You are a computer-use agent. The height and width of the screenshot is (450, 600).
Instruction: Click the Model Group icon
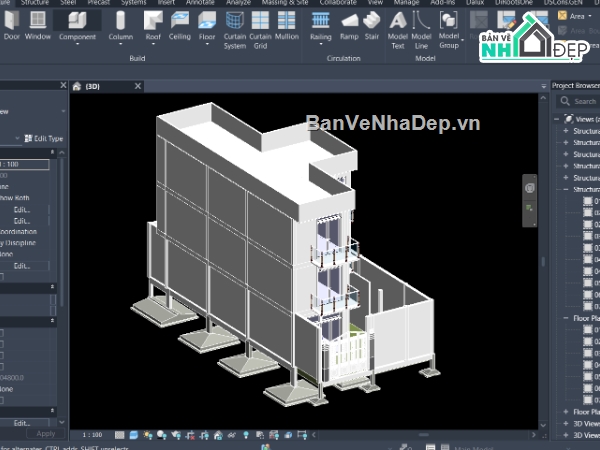(x=448, y=20)
